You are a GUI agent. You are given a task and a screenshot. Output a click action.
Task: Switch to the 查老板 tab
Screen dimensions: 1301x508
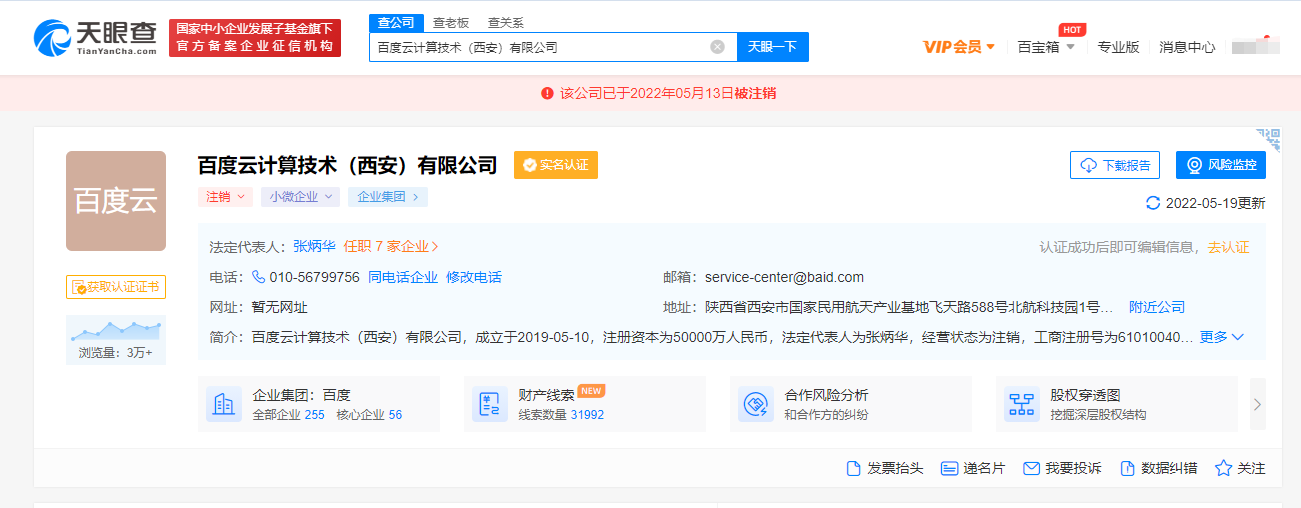(451, 22)
